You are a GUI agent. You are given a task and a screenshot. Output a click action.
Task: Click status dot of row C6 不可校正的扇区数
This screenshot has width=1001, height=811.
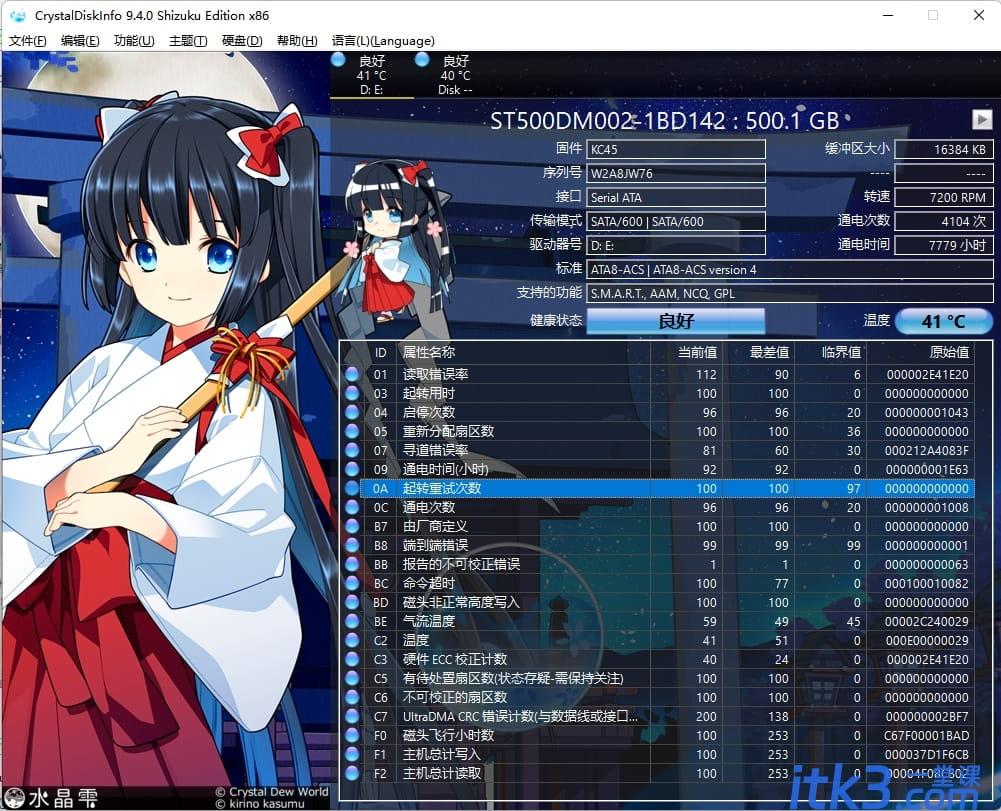point(352,697)
